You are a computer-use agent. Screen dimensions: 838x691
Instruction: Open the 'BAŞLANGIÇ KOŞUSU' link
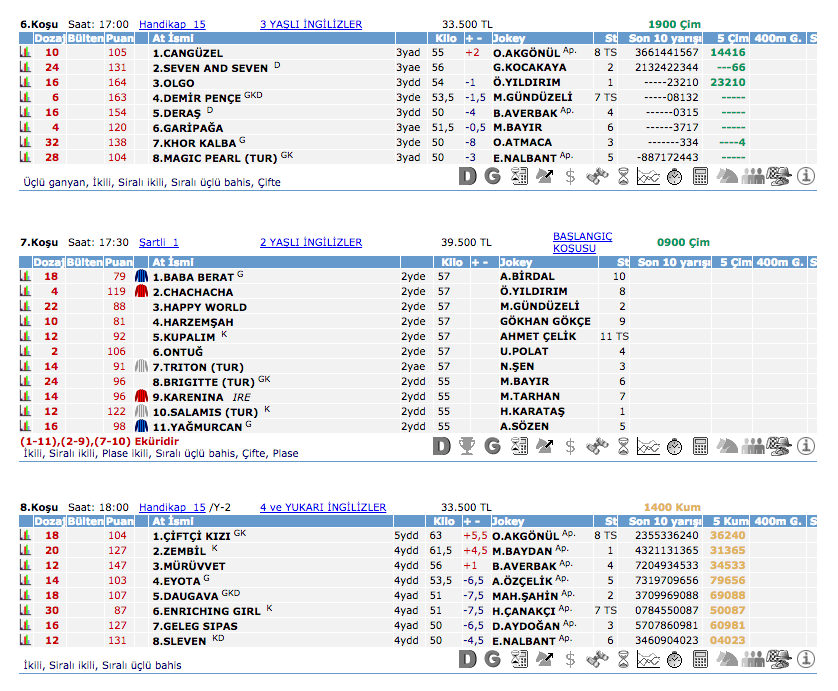click(x=582, y=242)
